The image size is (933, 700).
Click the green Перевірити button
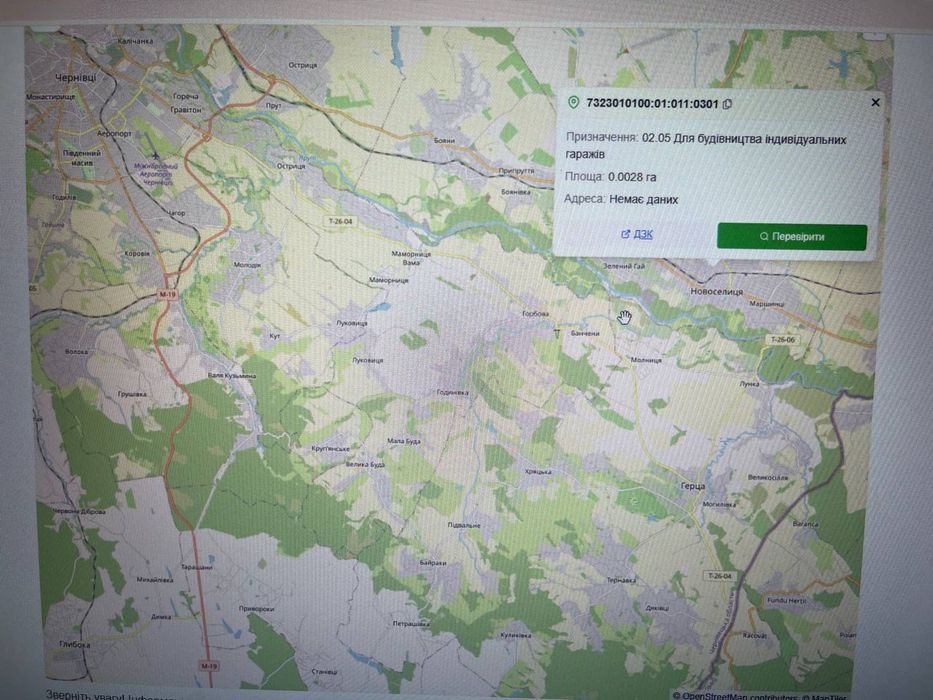(x=792, y=236)
